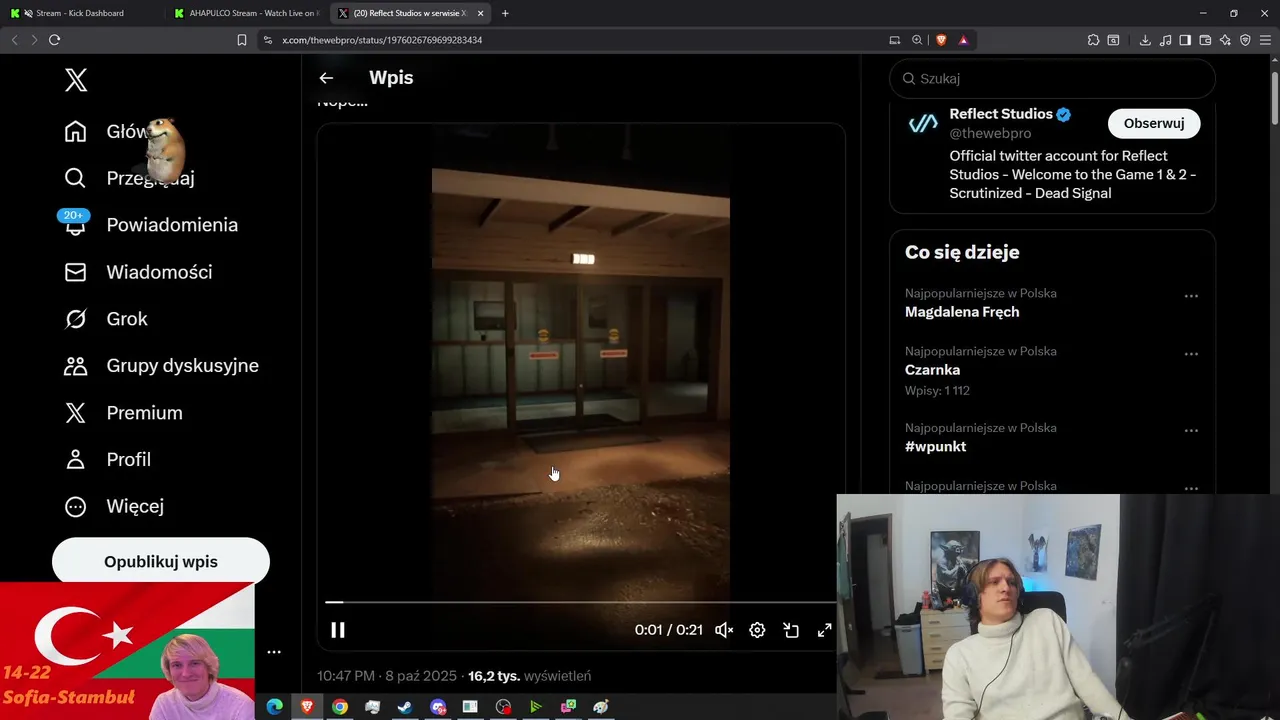Screen dimensions: 1280x720
Task: Switch to AHAPULCO Stream tab
Action: point(245,13)
